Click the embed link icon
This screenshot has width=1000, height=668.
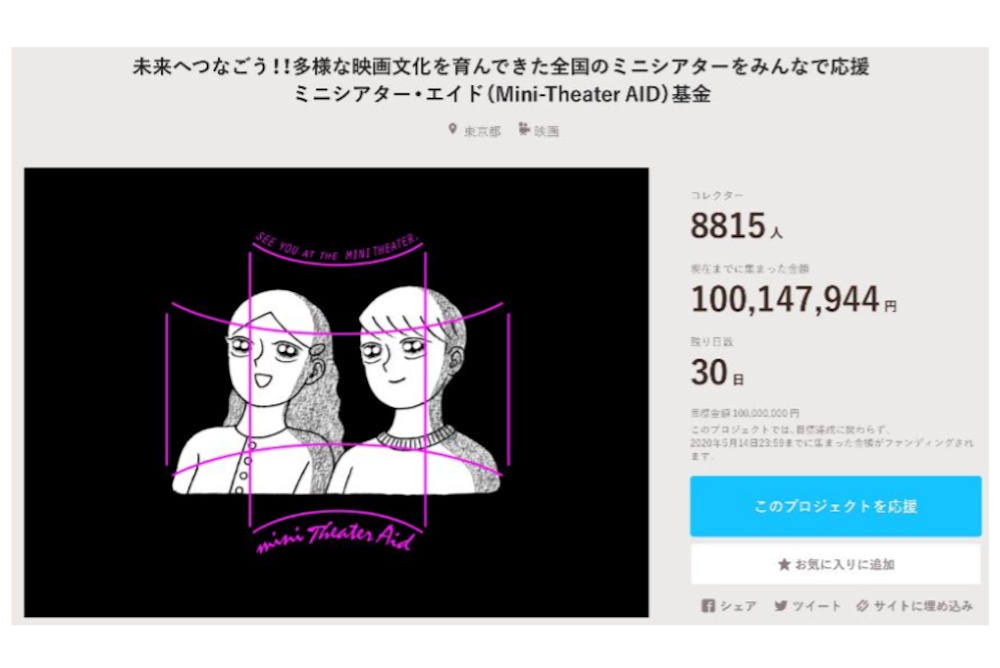tap(863, 606)
